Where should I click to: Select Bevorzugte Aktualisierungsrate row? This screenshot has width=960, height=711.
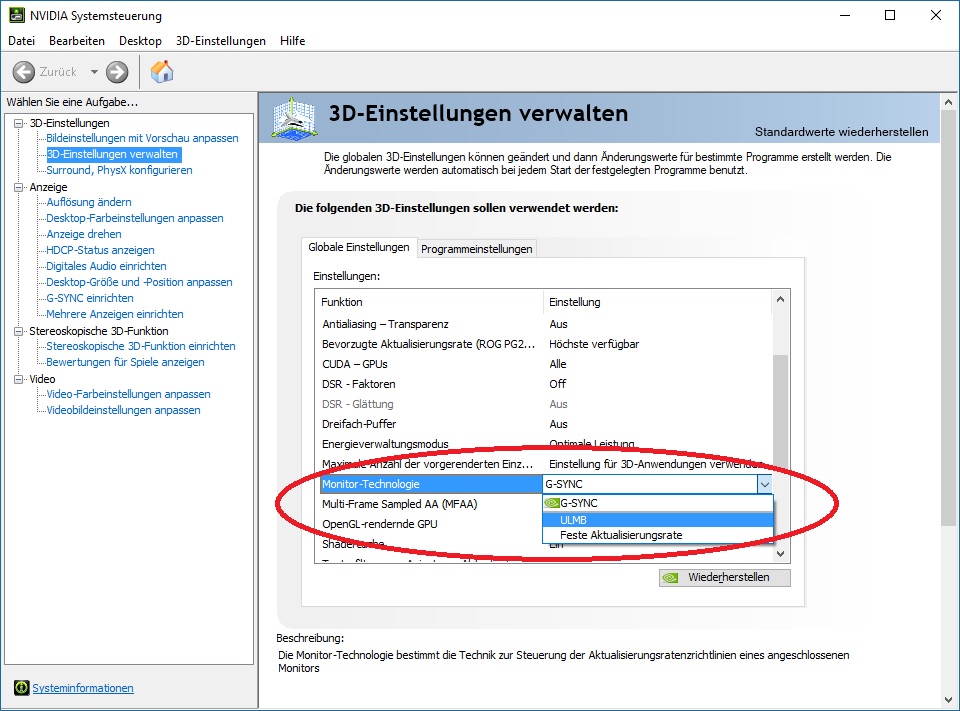click(x=545, y=344)
